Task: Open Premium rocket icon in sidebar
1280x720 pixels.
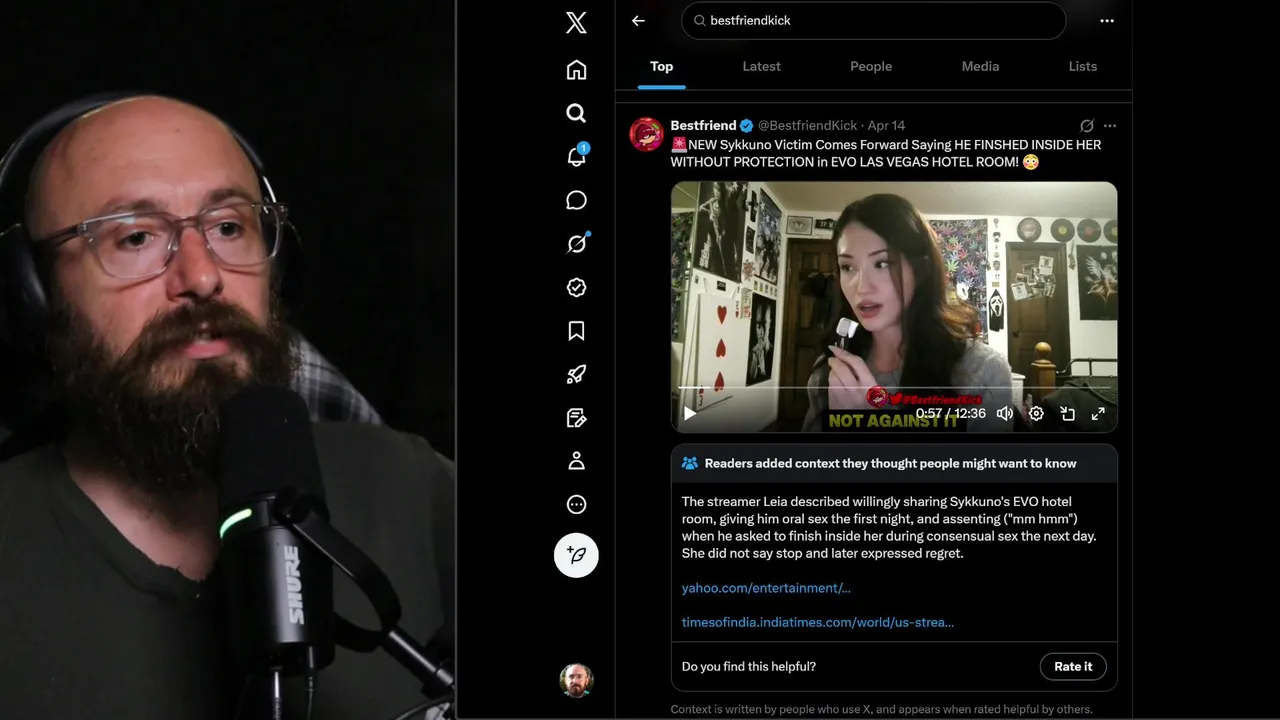Action: tap(576, 374)
